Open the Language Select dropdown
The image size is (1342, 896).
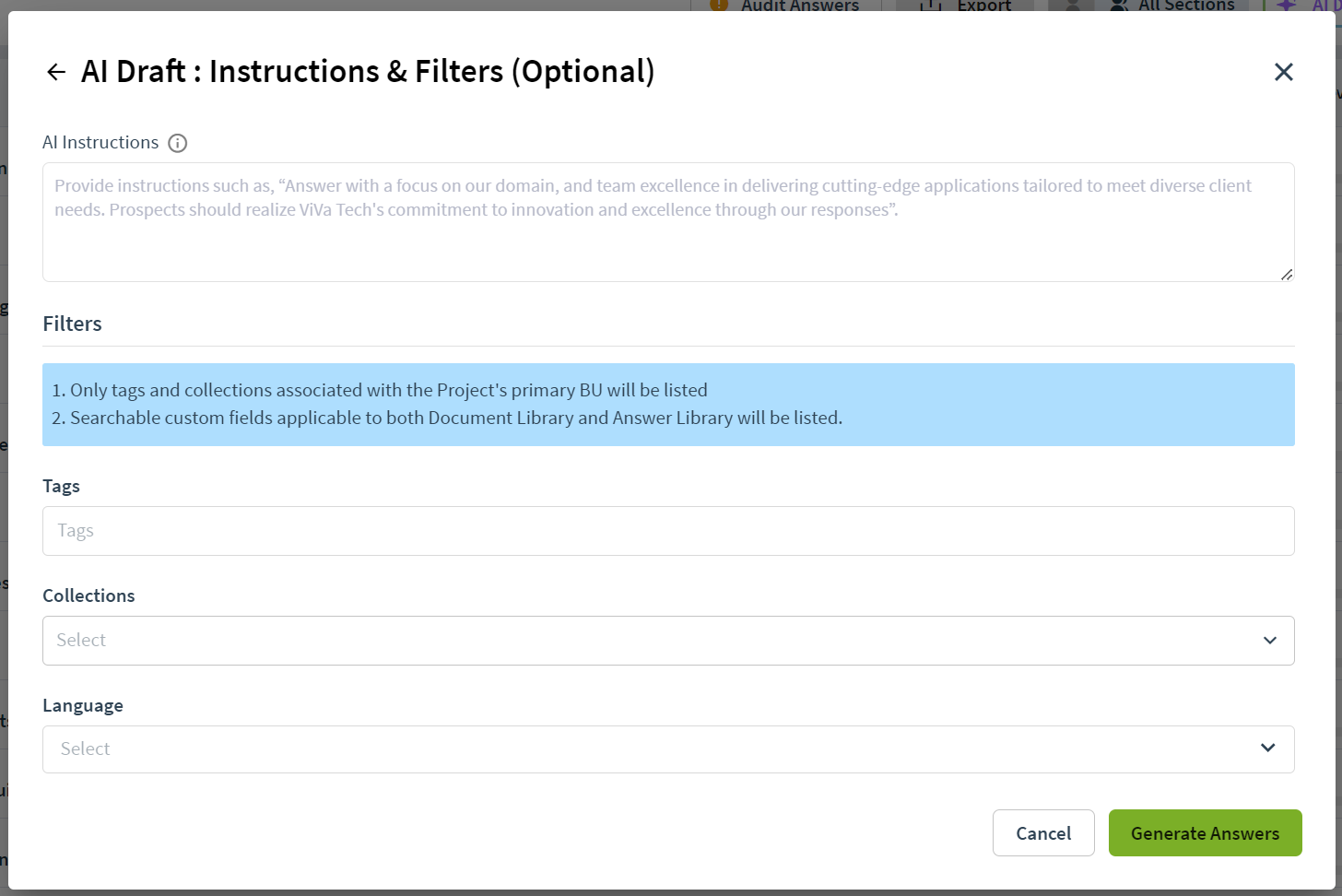point(668,749)
